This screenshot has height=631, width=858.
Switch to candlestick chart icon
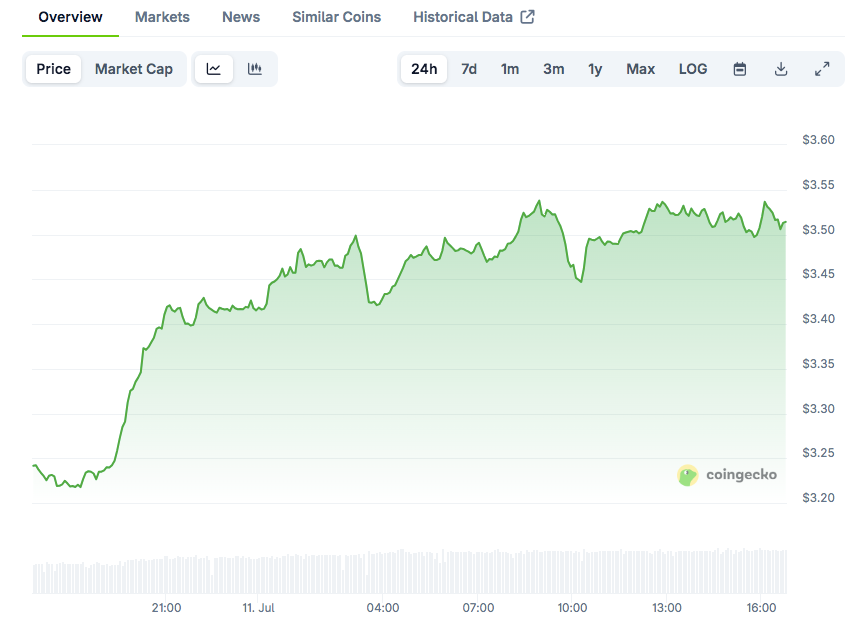(254, 69)
